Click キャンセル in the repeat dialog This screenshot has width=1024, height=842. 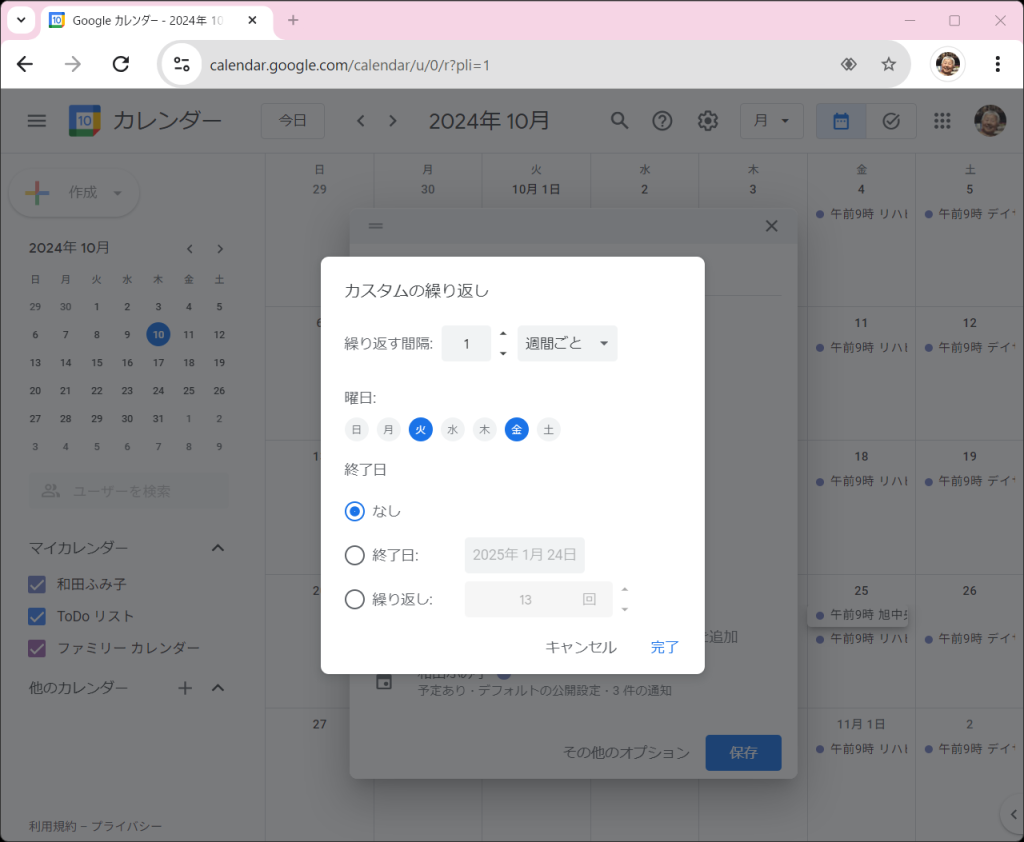click(x=580, y=647)
